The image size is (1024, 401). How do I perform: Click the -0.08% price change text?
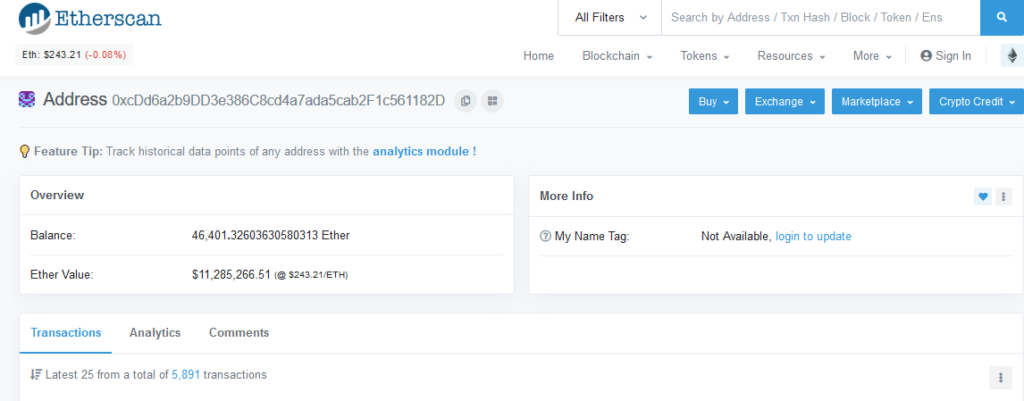(x=105, y=55)
